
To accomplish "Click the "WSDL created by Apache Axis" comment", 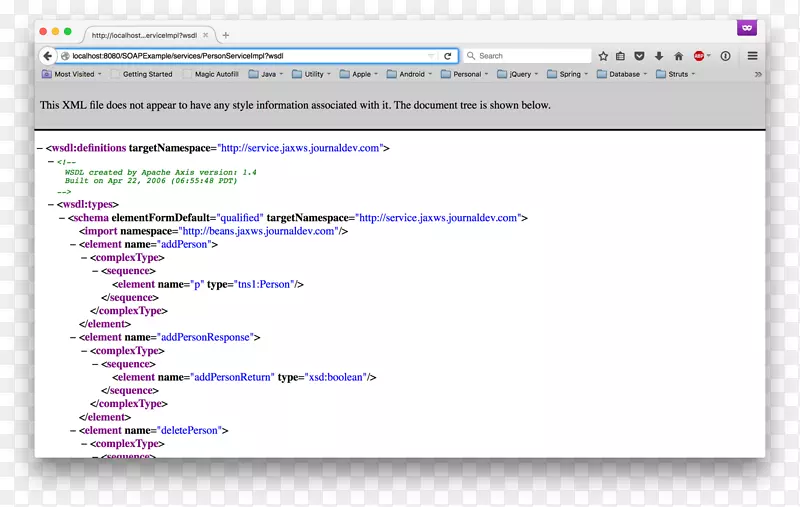I will (160, 172).
